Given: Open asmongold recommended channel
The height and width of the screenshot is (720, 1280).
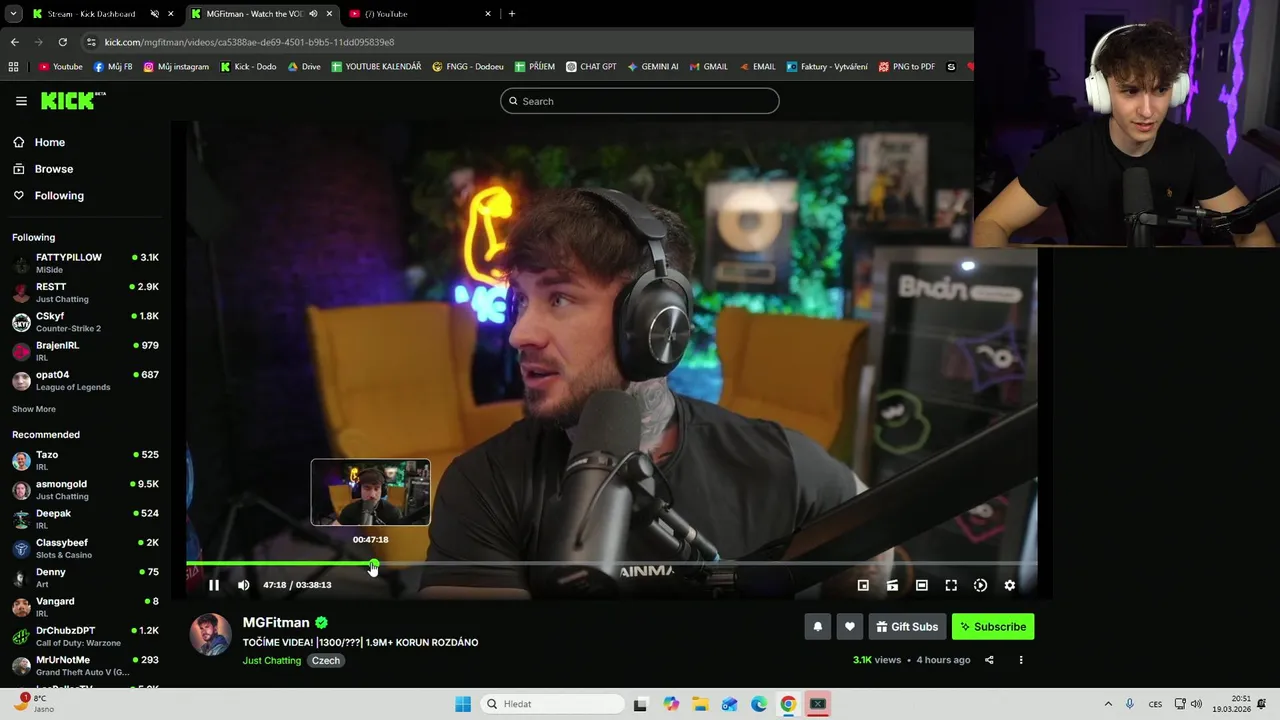Looking at the screenshot, I should tap(85, 489).
